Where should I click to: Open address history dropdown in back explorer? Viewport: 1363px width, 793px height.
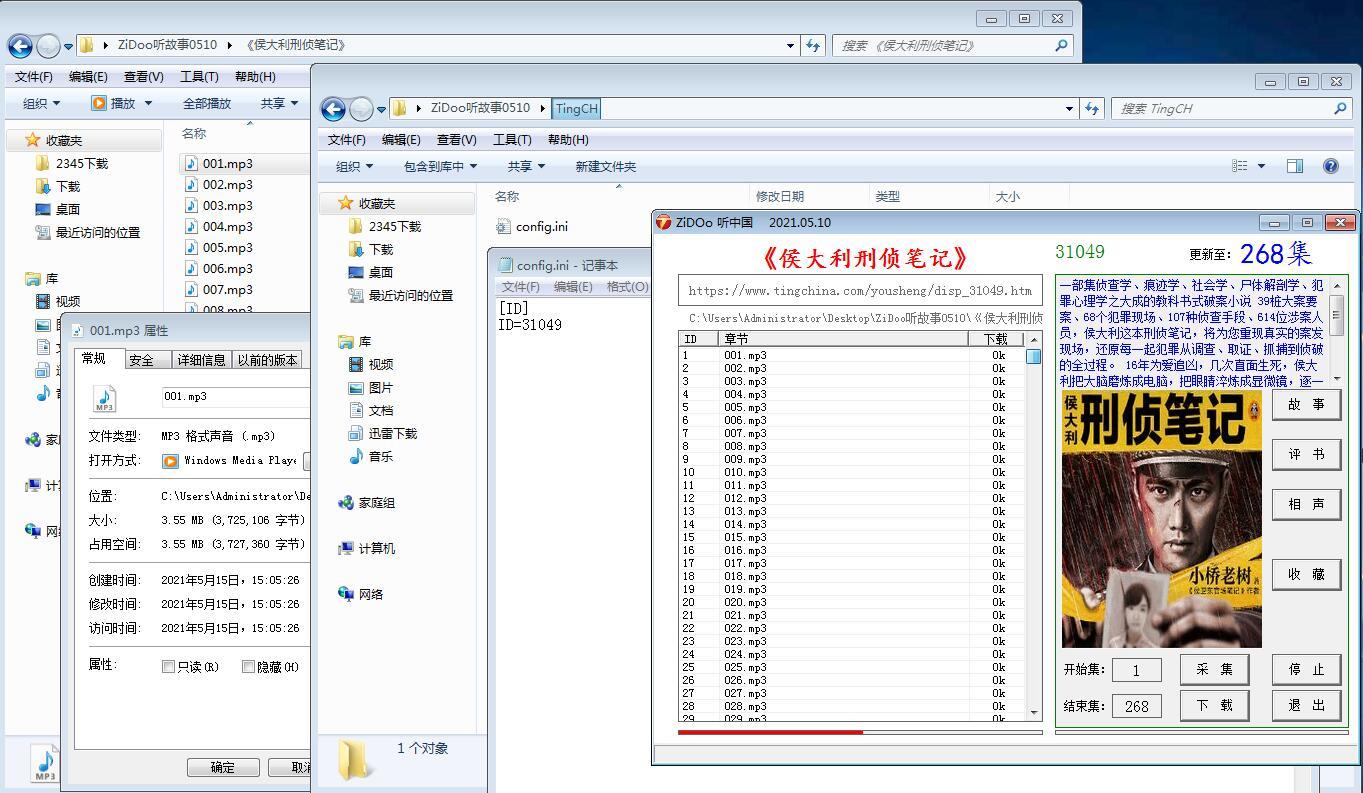tap(791, 46)
